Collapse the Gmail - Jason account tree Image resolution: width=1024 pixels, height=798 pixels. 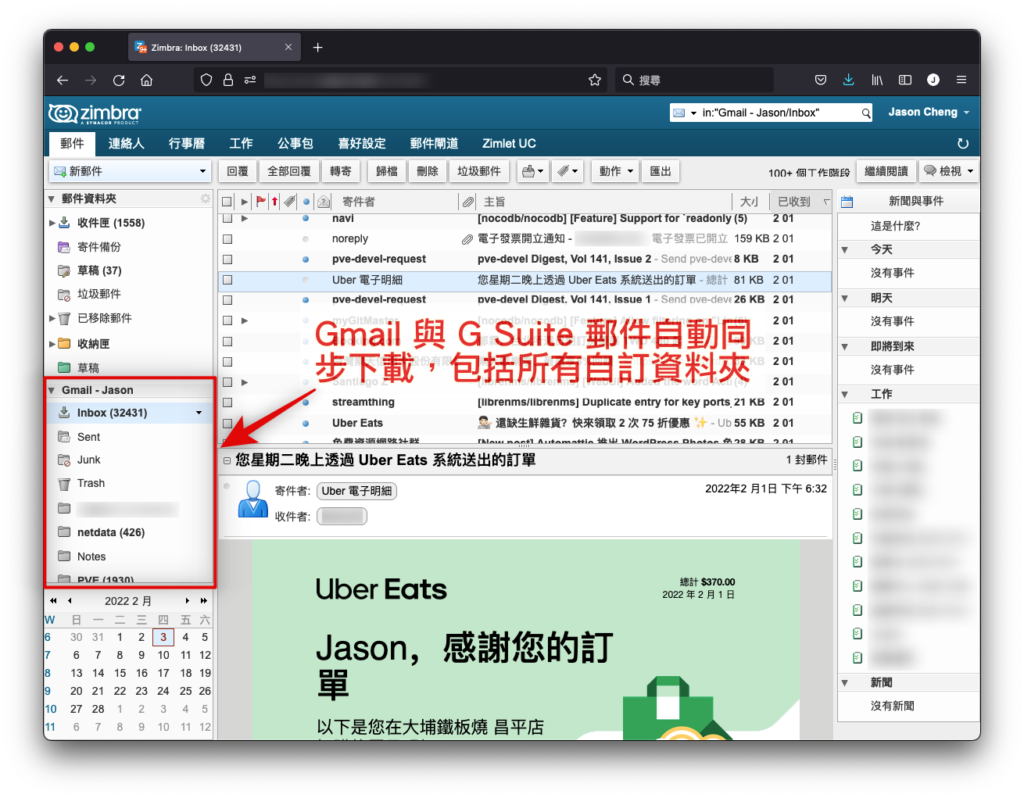[52, 390]
